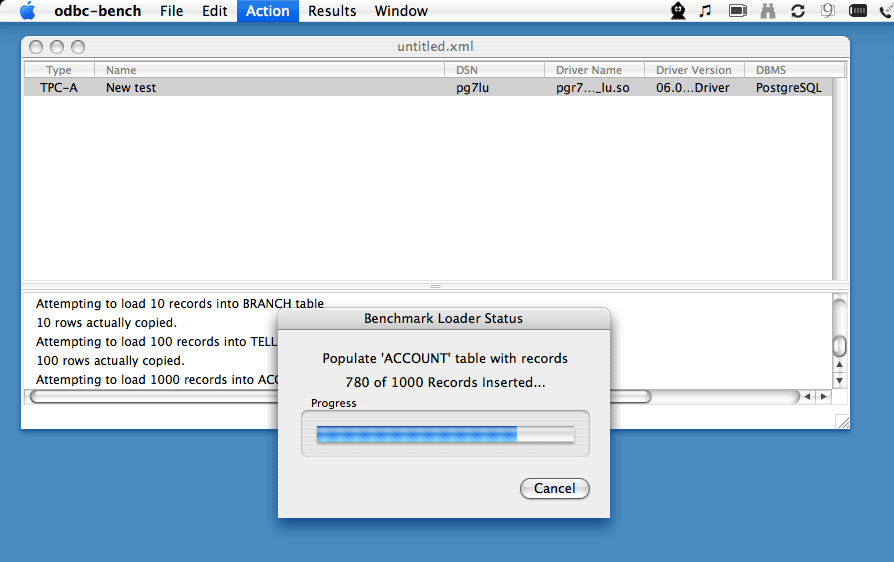This screenshot has width=894, height=562.
Task: Click the window resize grip corner
Action: pyautogui.click(x=842, y=422)
